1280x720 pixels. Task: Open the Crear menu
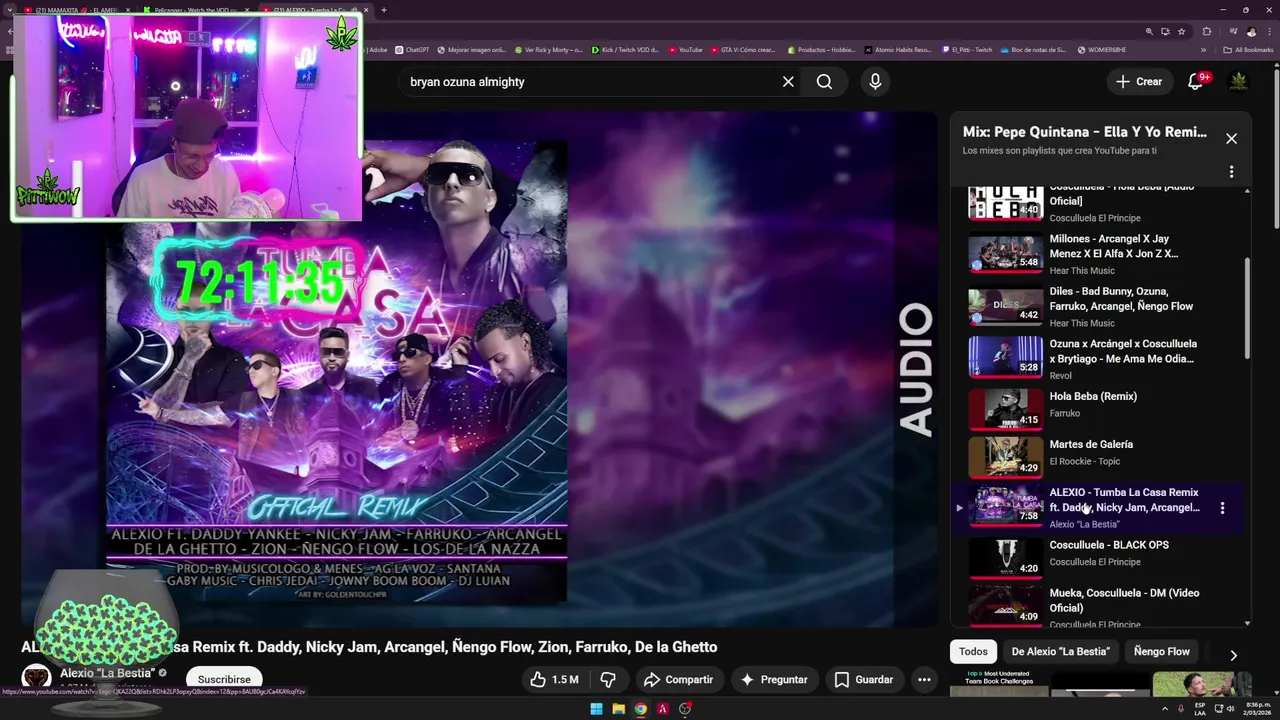coord(1139,82)
